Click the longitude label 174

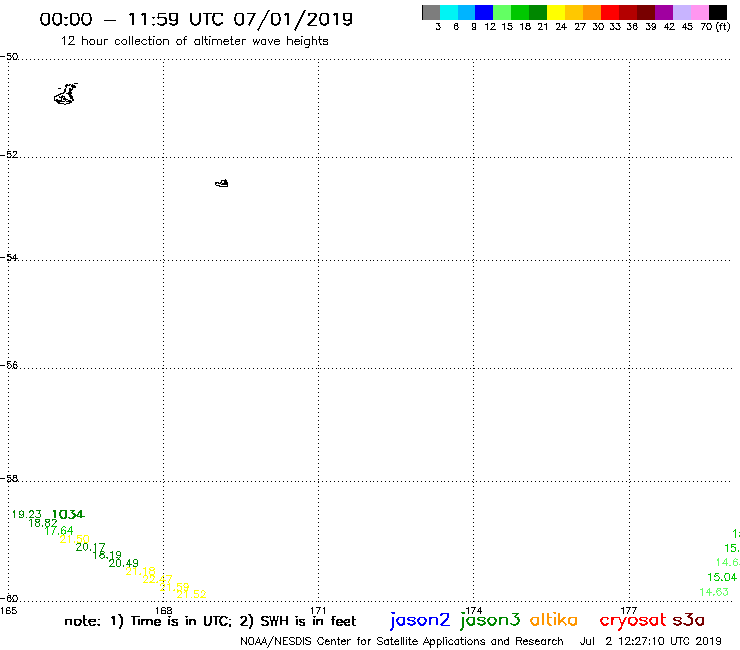[x=473, y=610]
